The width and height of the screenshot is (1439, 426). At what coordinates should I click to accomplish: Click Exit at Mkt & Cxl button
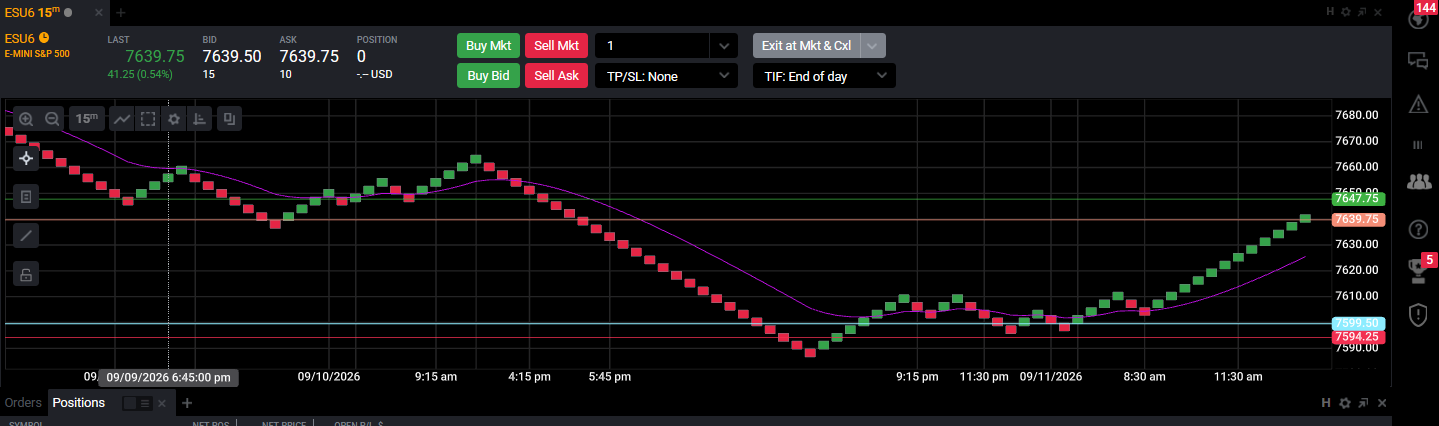[806, 46]
